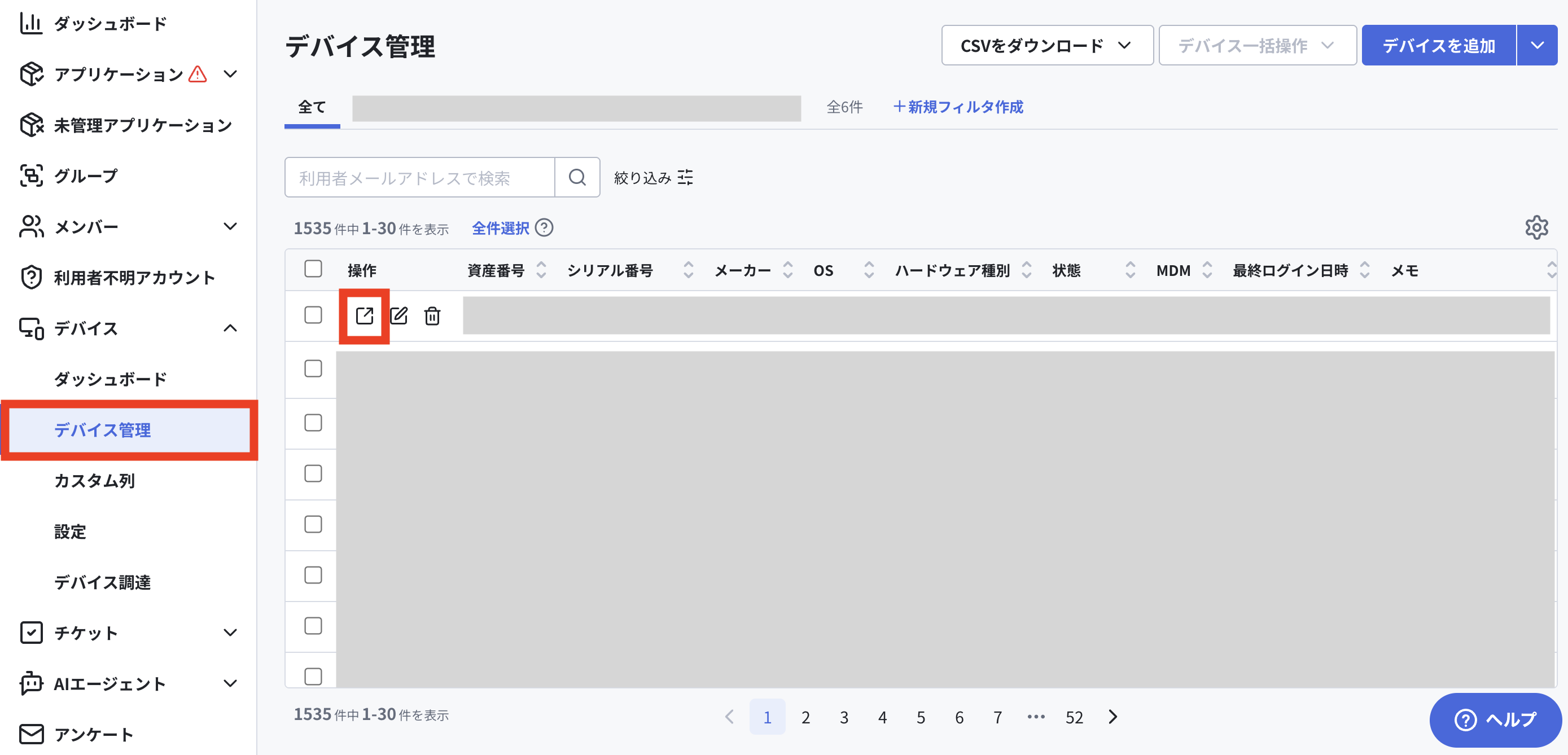Open the デバイス一括操作 dropdown
Screen dimensions: 1568x755
pyautogui.click(x=1258, y=45)
